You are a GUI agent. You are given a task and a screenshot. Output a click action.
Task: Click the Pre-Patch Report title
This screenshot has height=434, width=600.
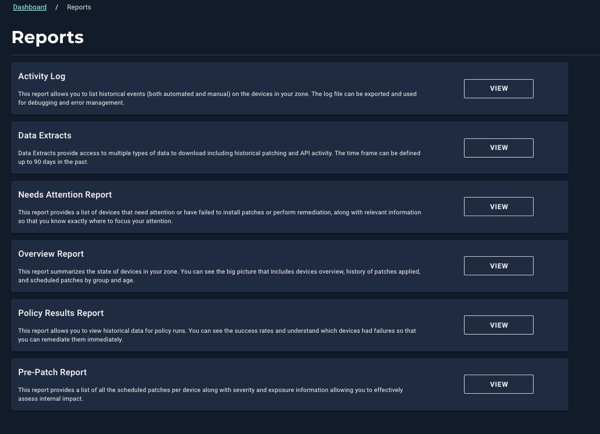[52, 372]
